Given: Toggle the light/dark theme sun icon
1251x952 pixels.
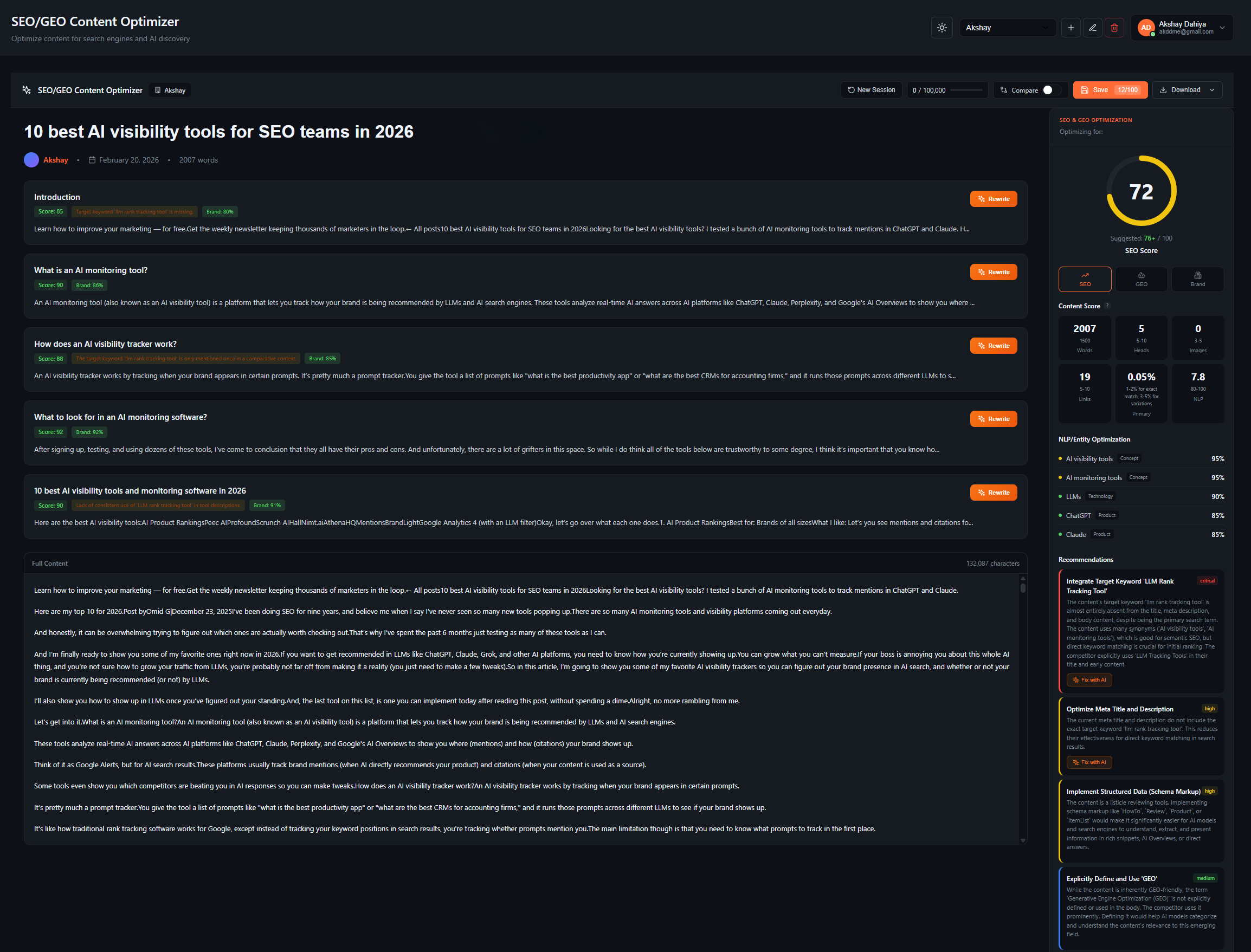Looking at the screenshot, I should coord(942,28).
